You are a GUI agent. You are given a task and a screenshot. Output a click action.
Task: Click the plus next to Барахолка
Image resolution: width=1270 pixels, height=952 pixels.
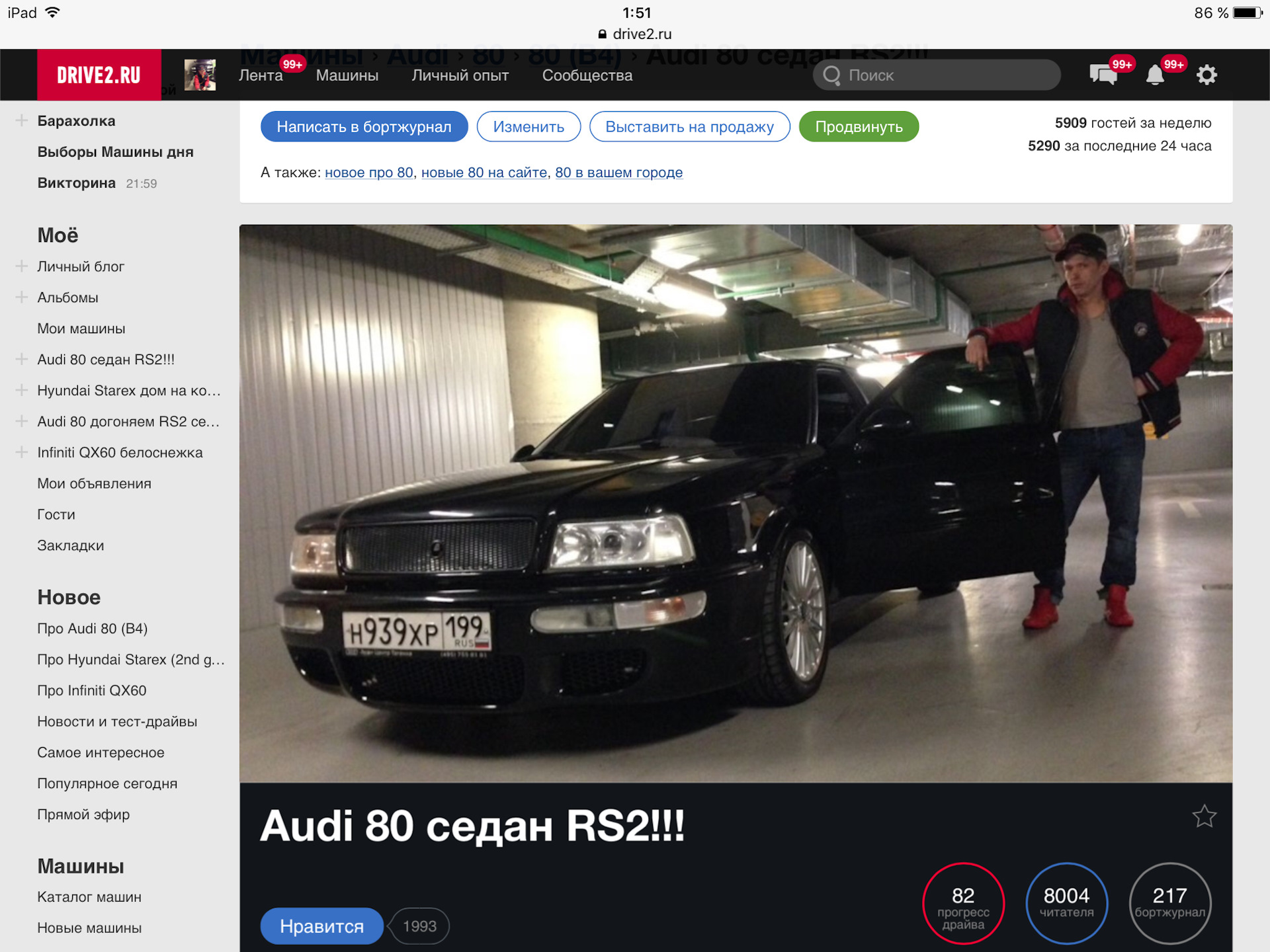click(22, 120)
